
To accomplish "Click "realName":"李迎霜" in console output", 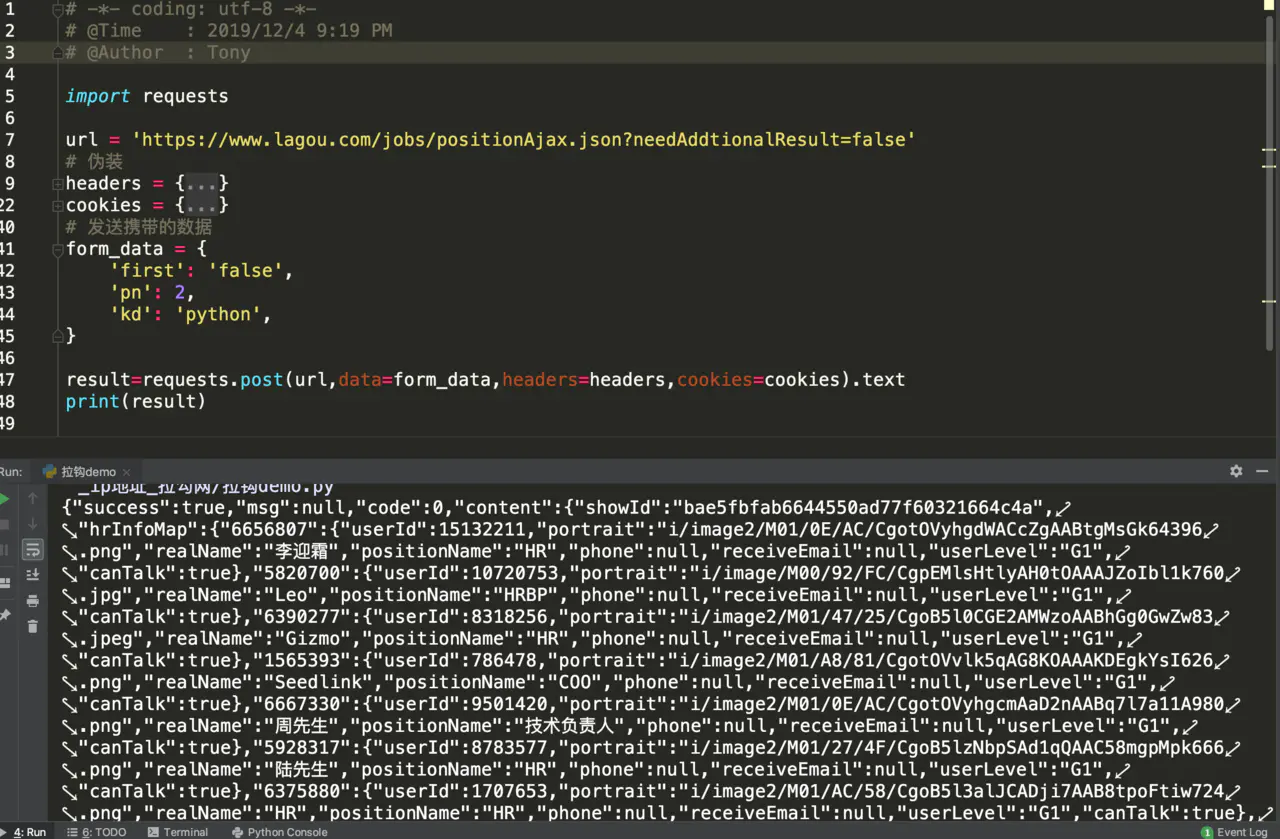I will (240, 551).
